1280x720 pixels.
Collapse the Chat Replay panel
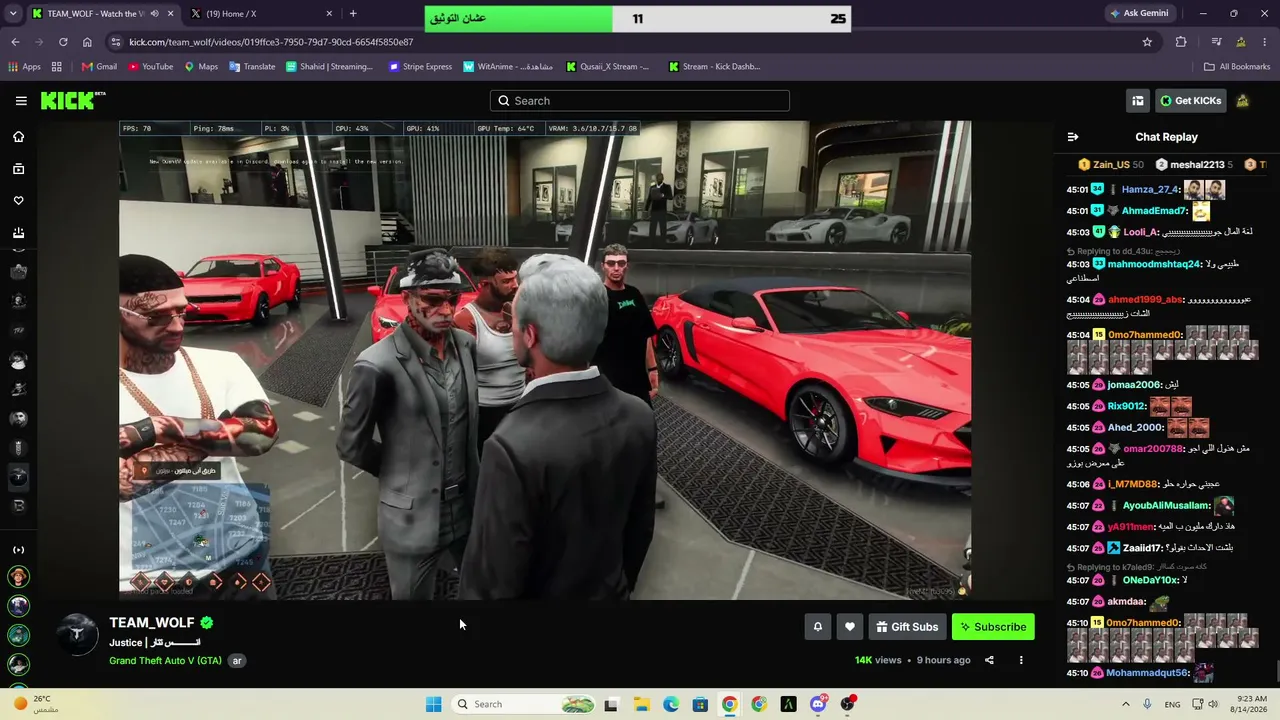point(1073,137)
